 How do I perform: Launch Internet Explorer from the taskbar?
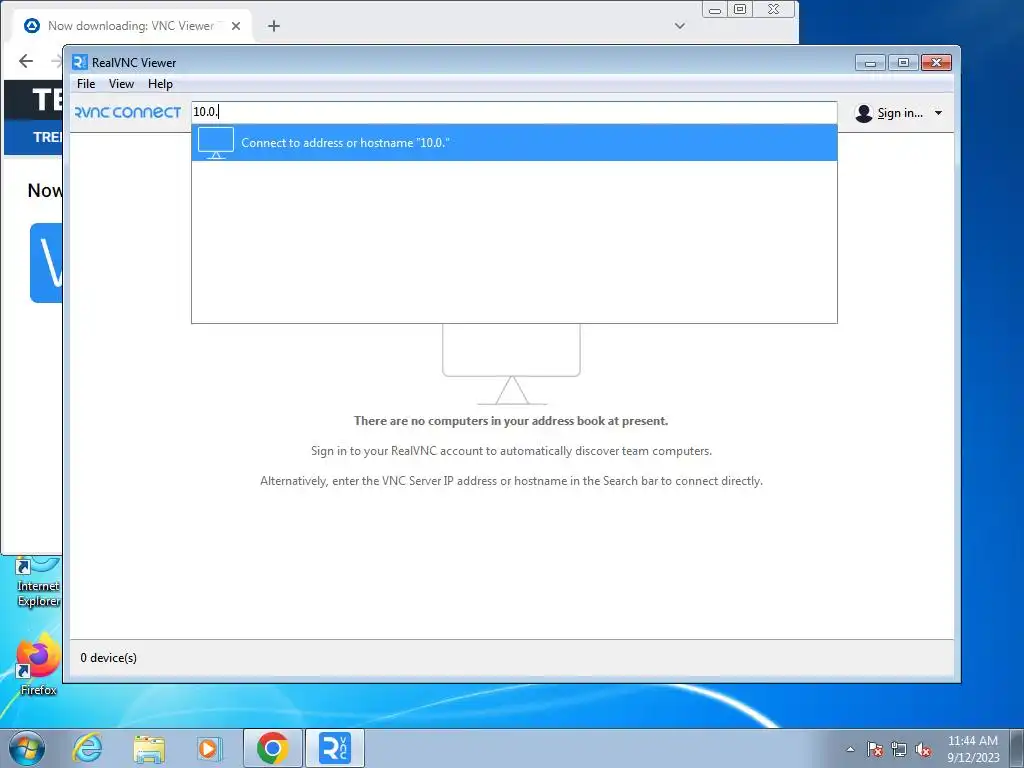(x=87, y=748)
